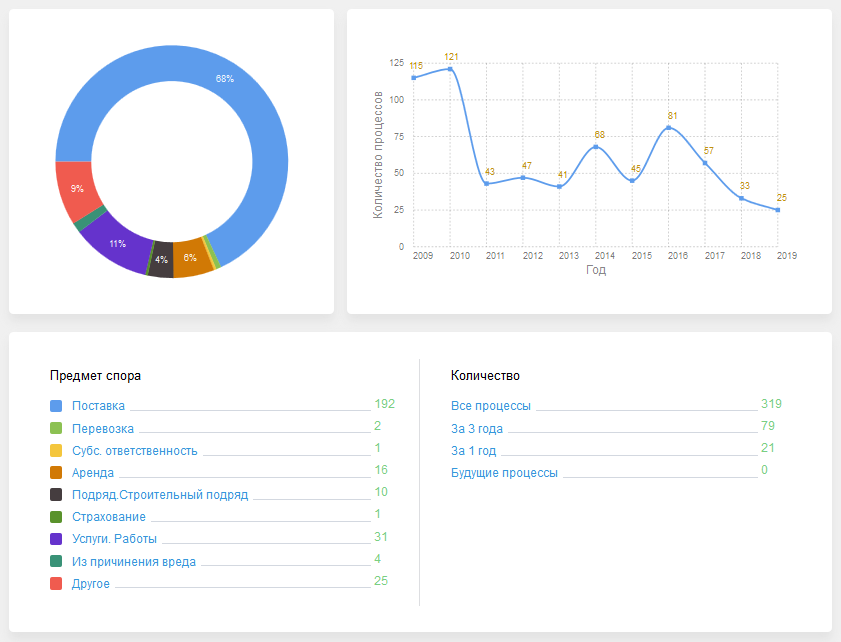Open the Подряд.Строительный подряд link
This screenshot has height=642, width=841.
click(160, 495)
